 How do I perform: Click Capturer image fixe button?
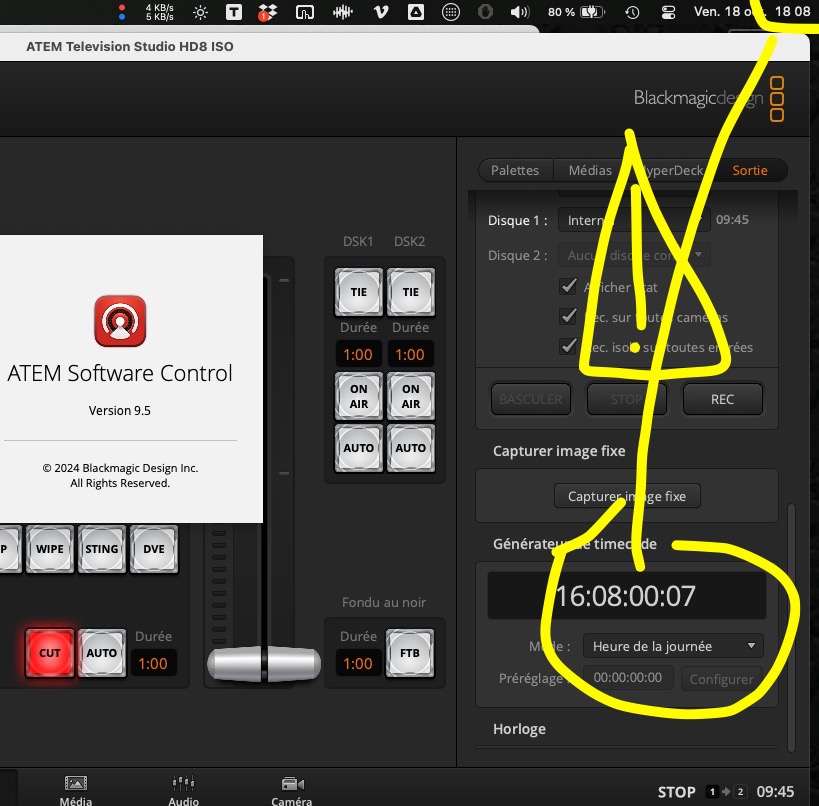pos(627,496)
